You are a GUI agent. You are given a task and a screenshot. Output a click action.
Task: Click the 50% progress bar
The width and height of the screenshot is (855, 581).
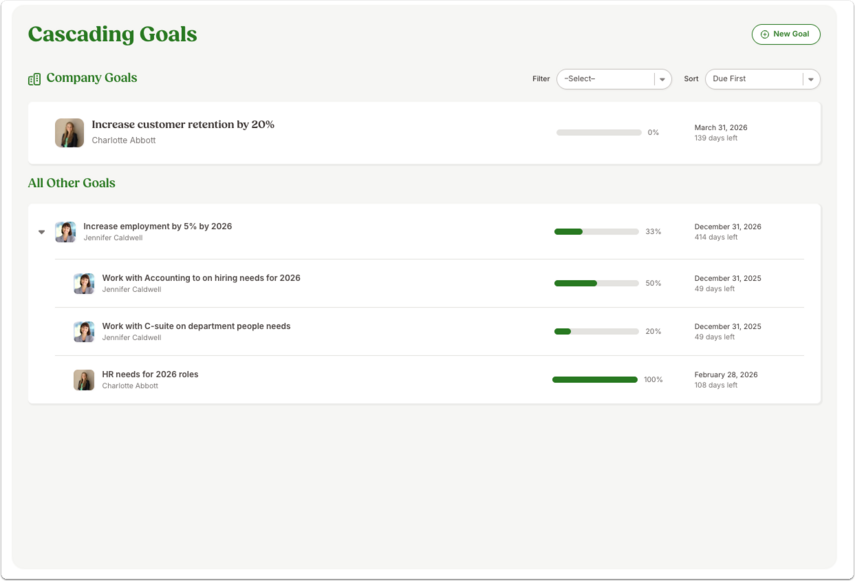(597, 283)
